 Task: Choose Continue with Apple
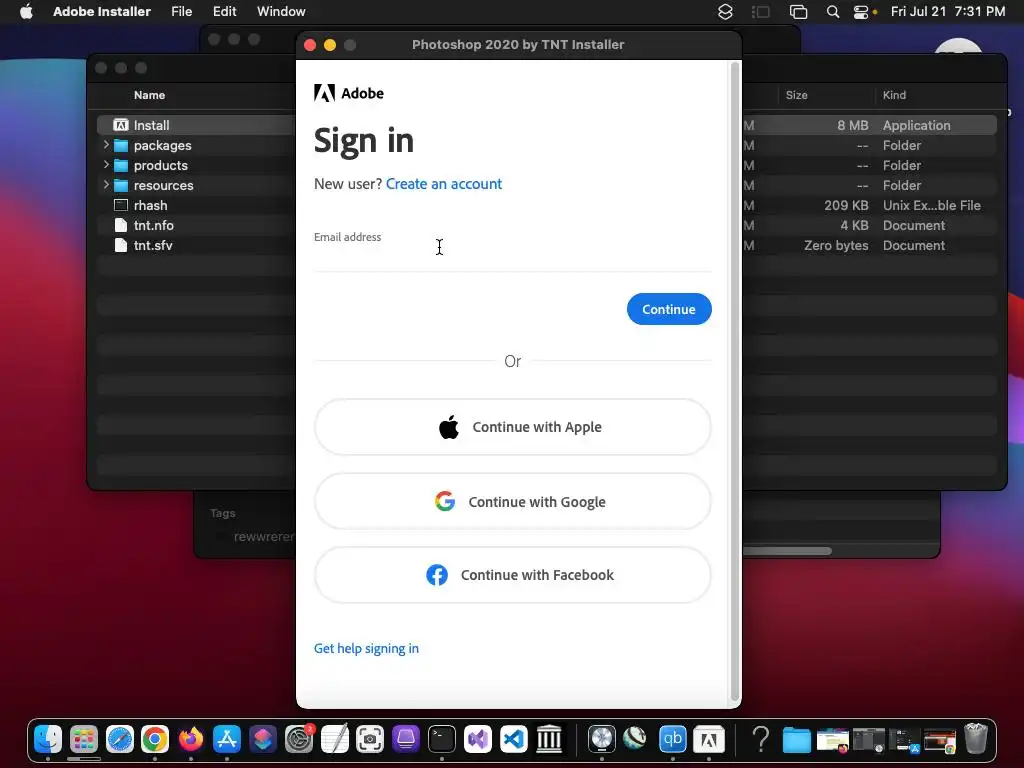[x=513, y=427]
